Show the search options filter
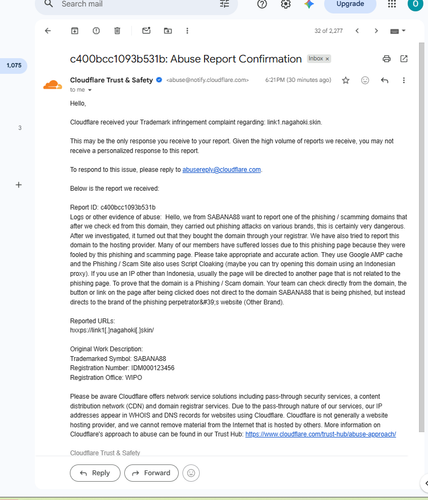The height and width of the screenshot is (500, 428). (x=225, y=4)
